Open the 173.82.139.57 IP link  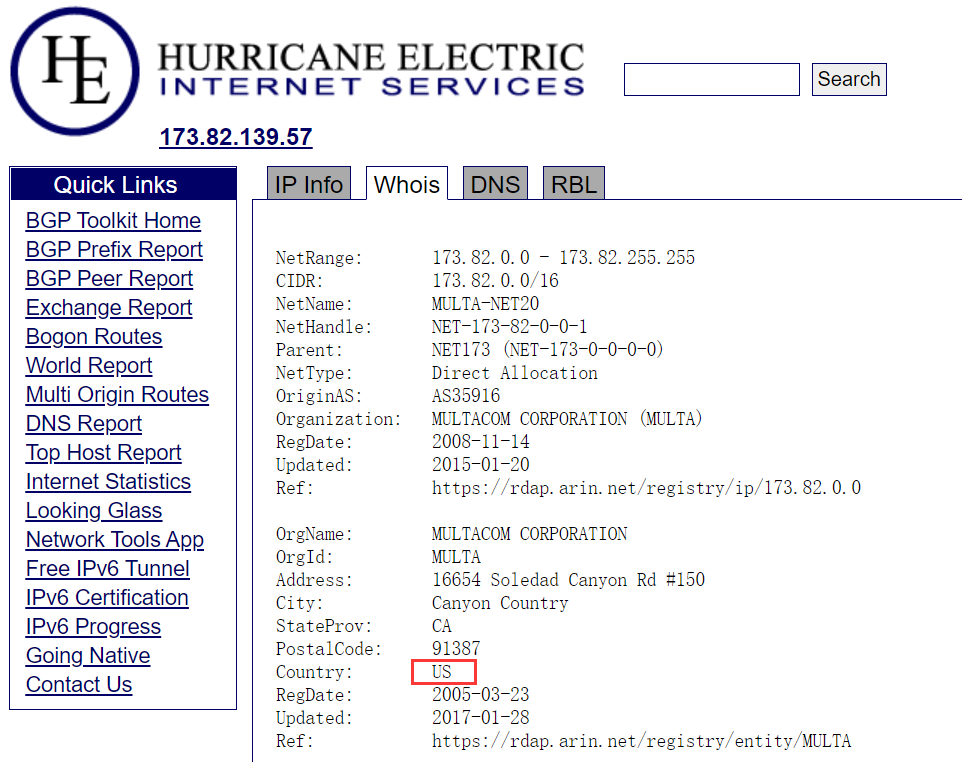(x=236, y=137)
